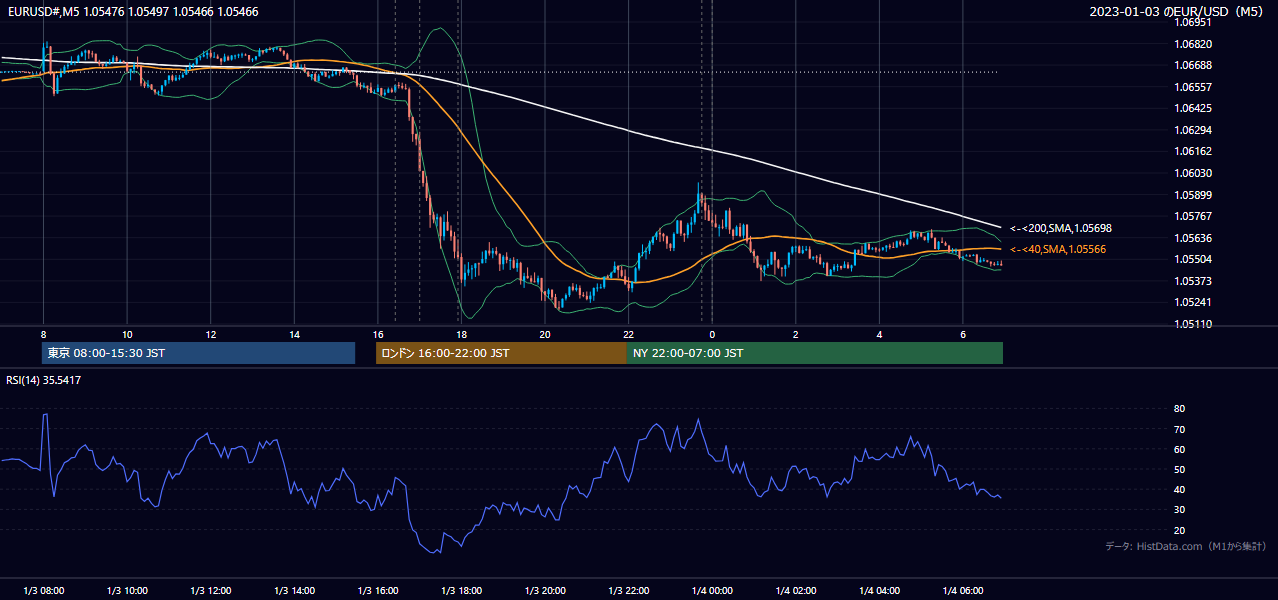Select the 200 SMA 1.05698 label

coord(1060,228)
